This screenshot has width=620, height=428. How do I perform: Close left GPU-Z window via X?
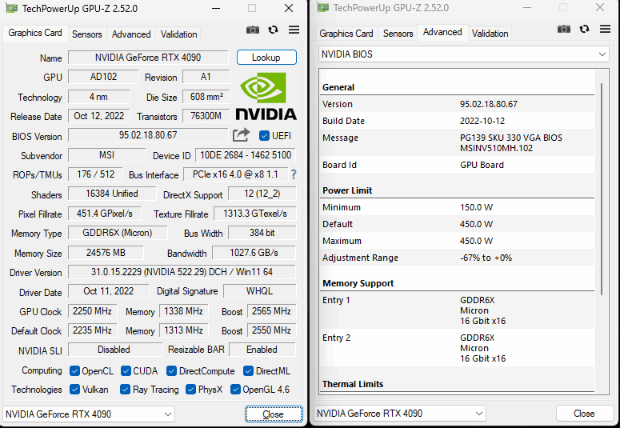pos(289,8)
